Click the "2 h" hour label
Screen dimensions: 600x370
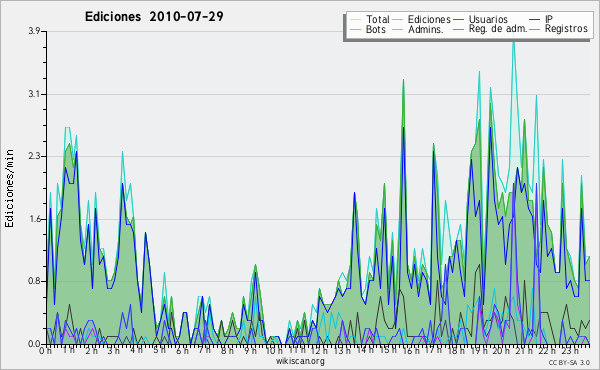click(x=91, y=350)
